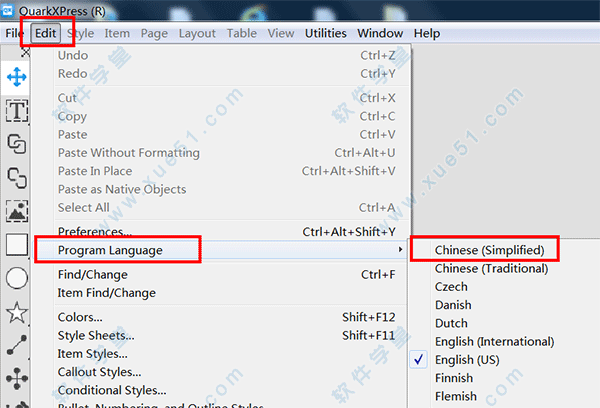Viewport: 600px width, 408px height.
Task: Click the Undo menu entry
Action: pyautogui.click(x=220, y=55)
